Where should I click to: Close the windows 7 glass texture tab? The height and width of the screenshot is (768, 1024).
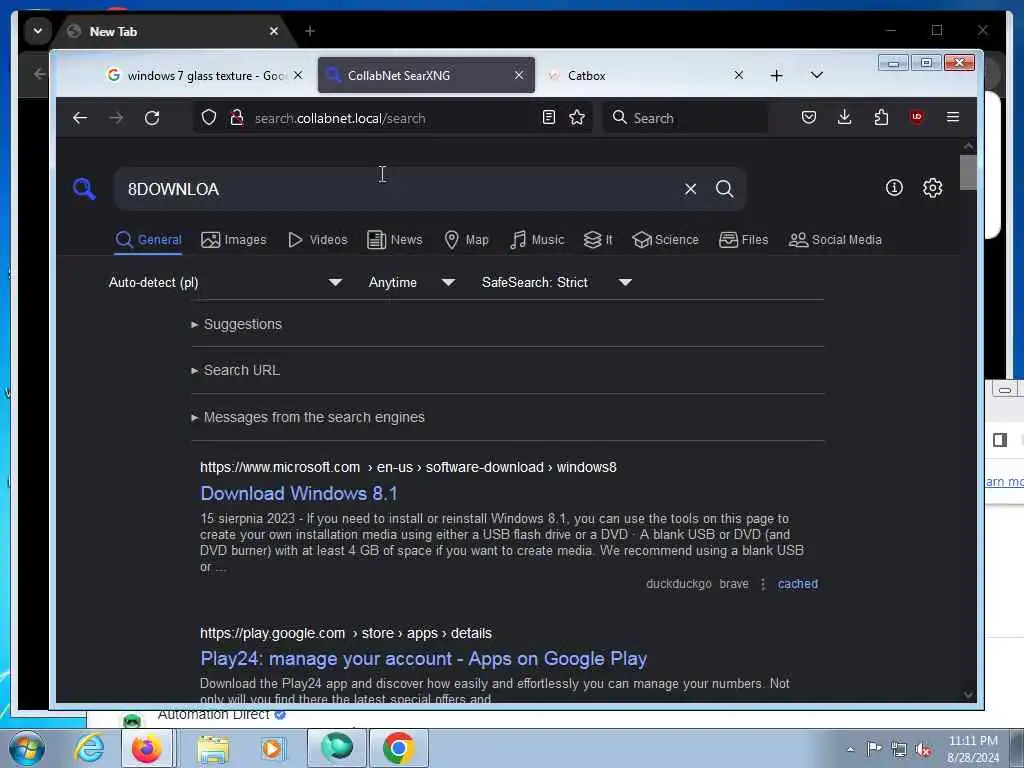[x=298, y=75]
